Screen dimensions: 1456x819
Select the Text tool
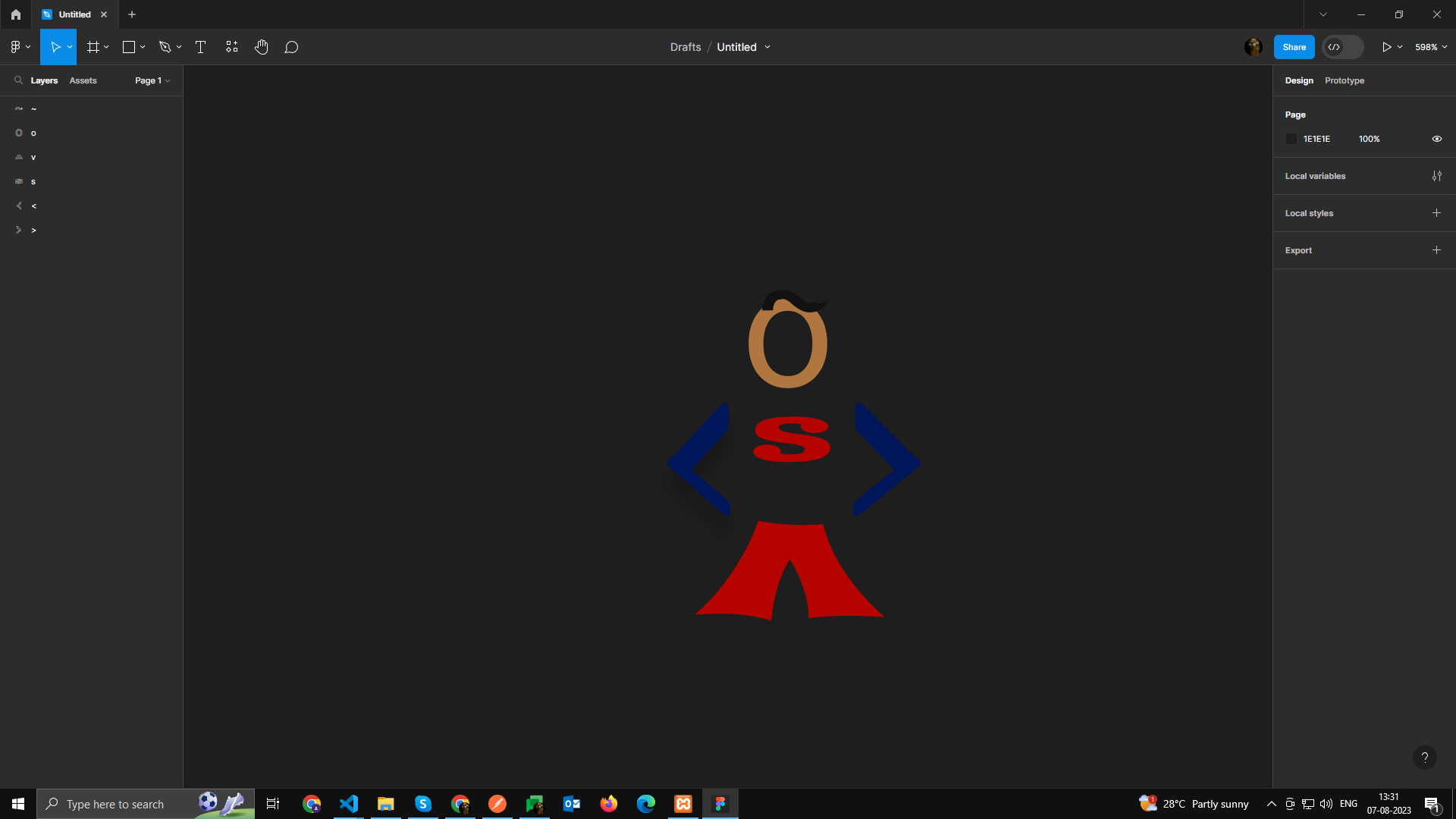click(200, 46)
